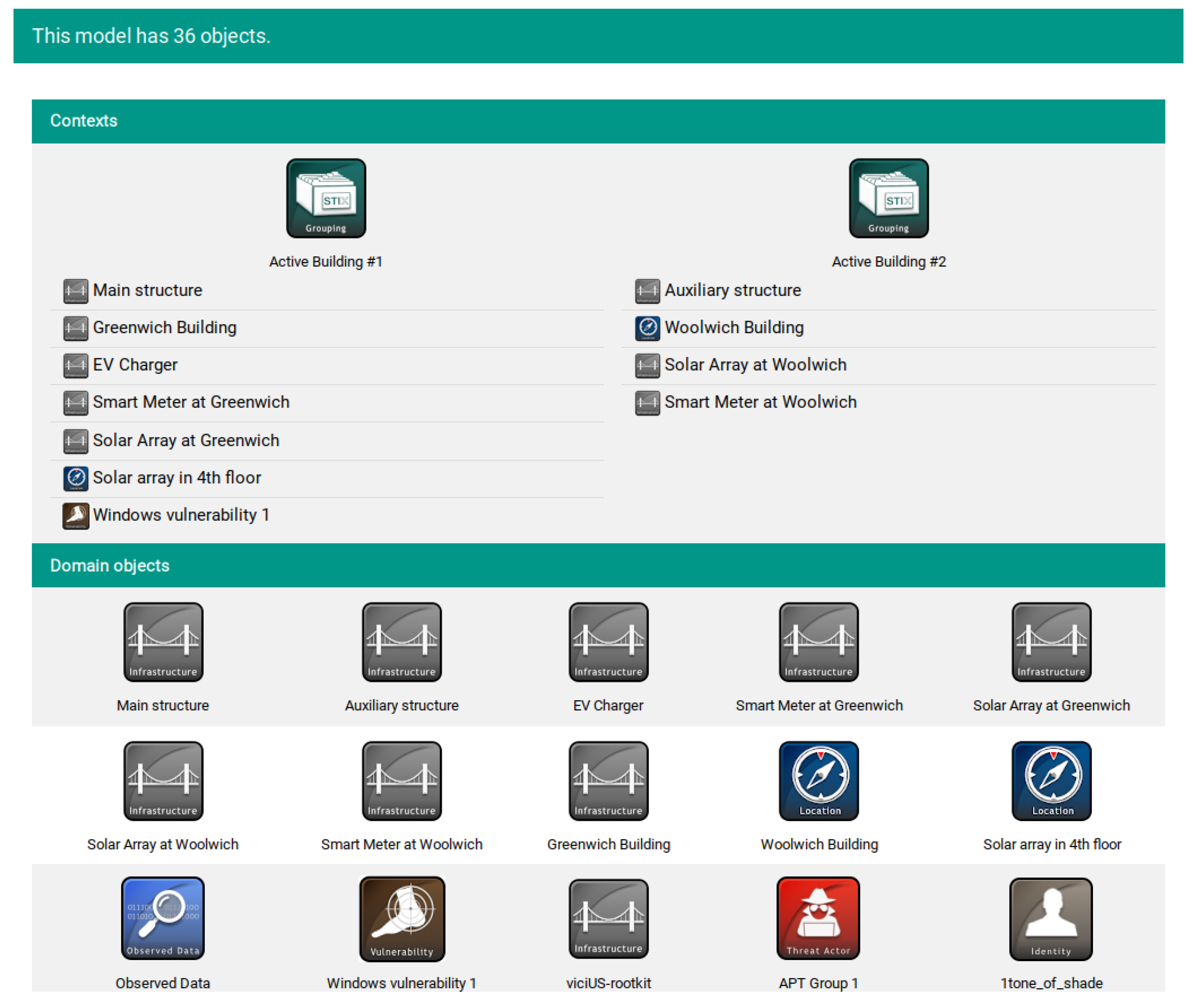Open Auxiliary structure under Active Building #2
The image size is (1193, 1008).
coord(732,290)
